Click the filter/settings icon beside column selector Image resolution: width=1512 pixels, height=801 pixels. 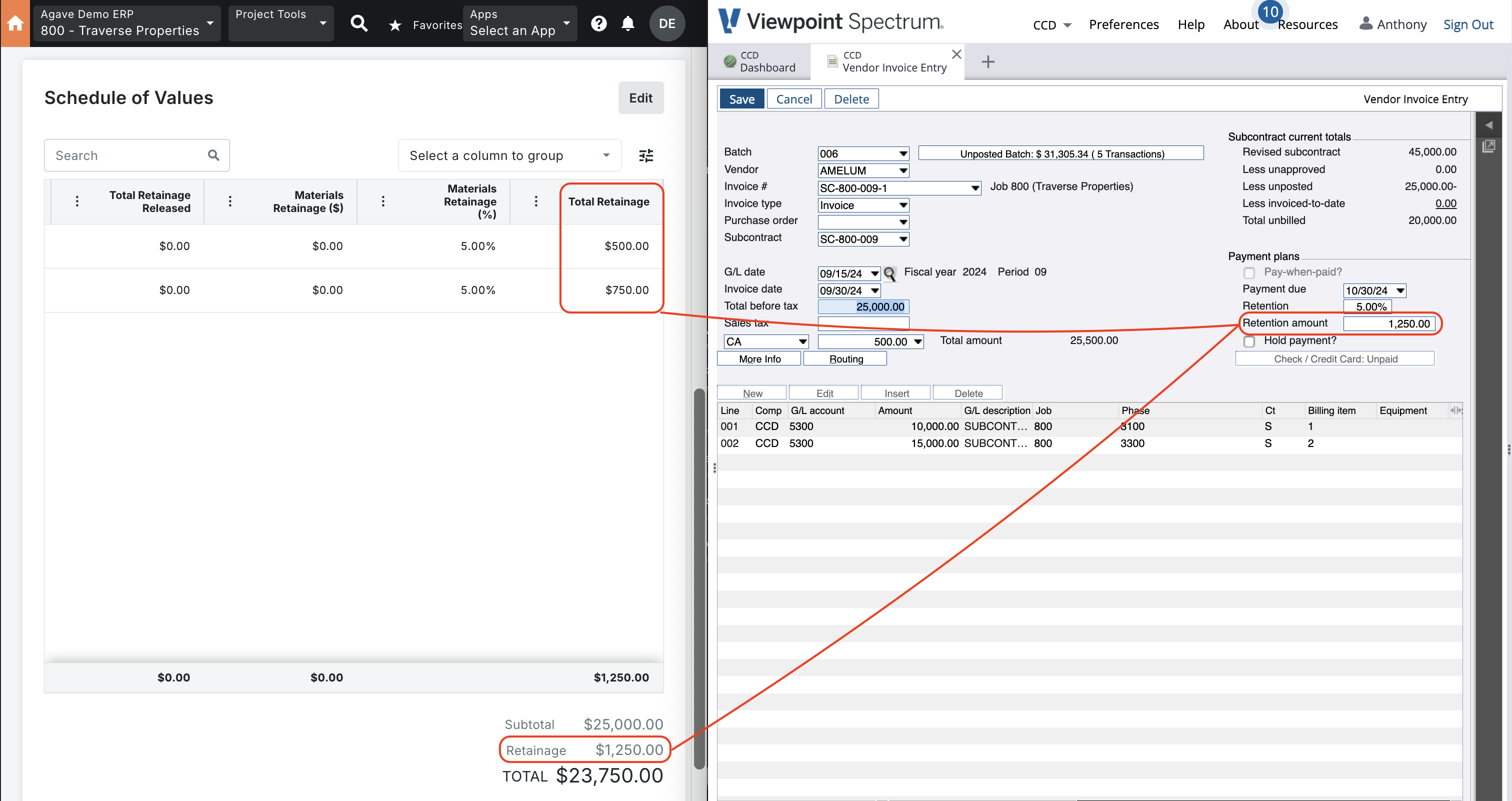click(645, 155)
